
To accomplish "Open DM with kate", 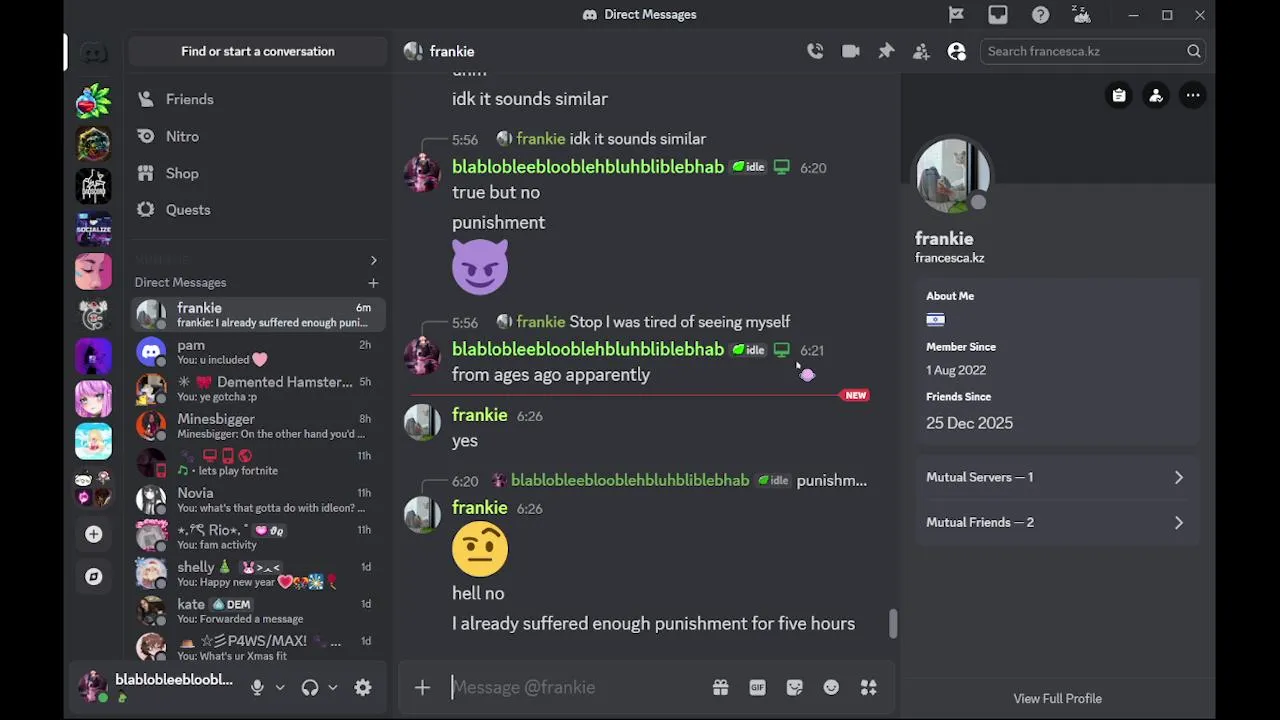I will coord(258,611).
